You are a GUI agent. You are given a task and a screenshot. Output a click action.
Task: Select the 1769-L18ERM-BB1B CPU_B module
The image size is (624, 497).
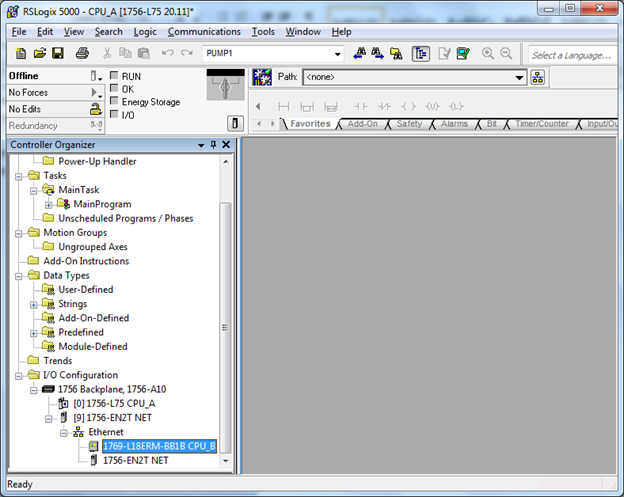click(x=159, y=446)
